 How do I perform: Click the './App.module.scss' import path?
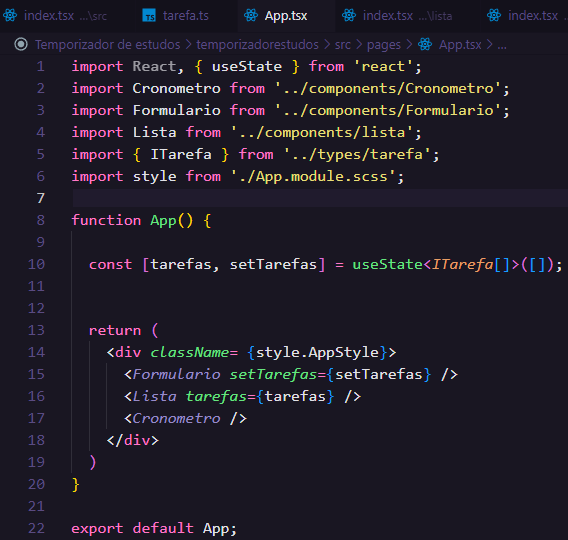click(x=313, y=177)
